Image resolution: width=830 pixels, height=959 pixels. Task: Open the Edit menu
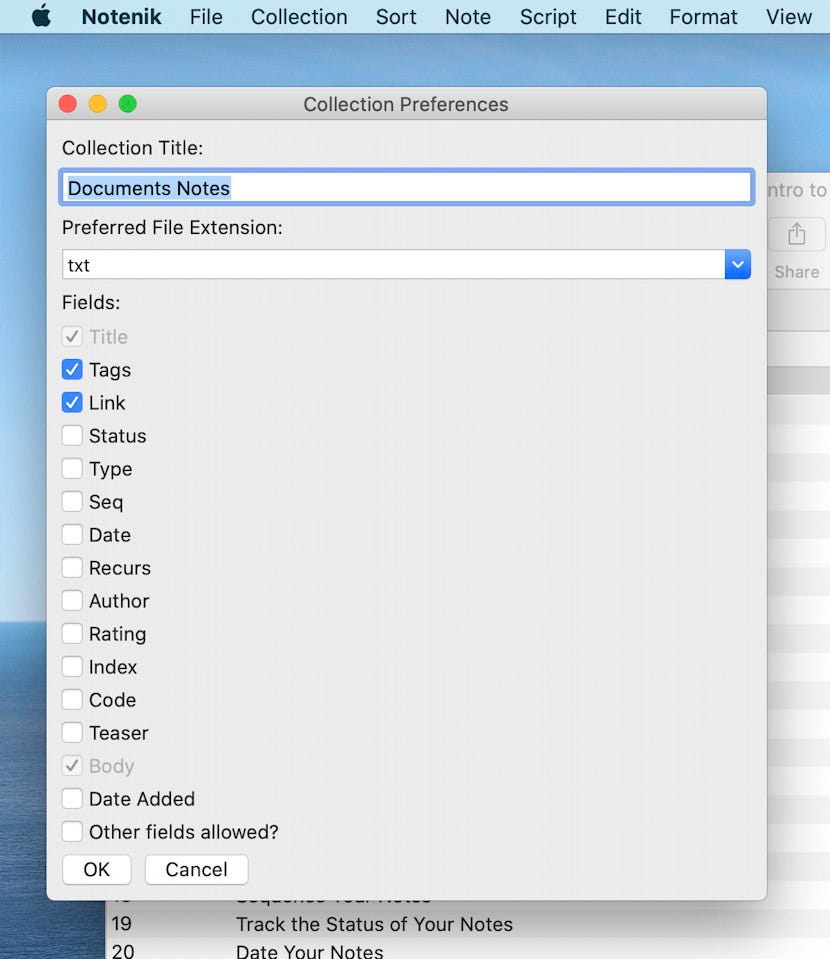[x=623, y=17]
